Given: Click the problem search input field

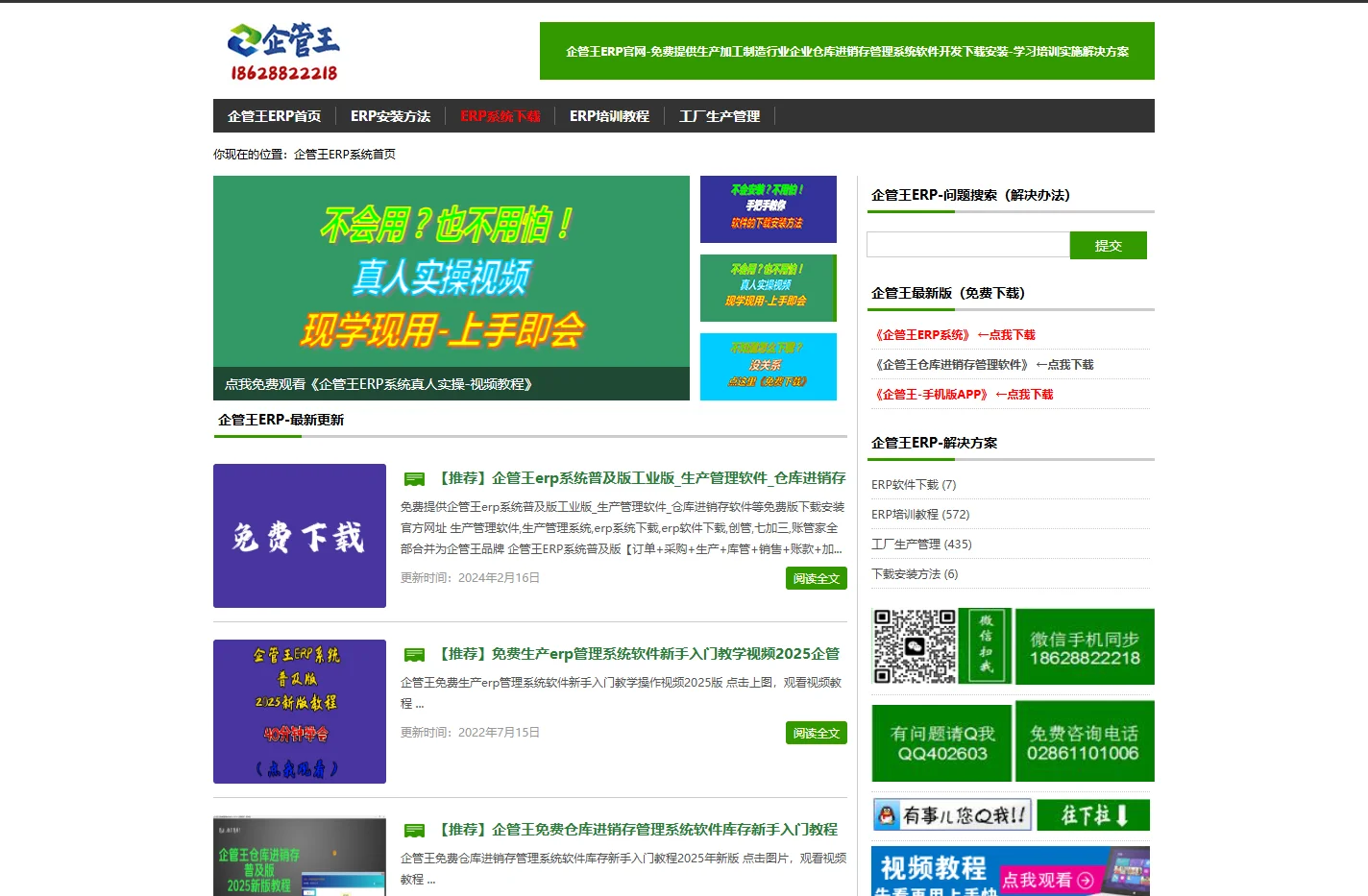Looking at the screenshot, I should pyautogui.click(x=968, y=245).
